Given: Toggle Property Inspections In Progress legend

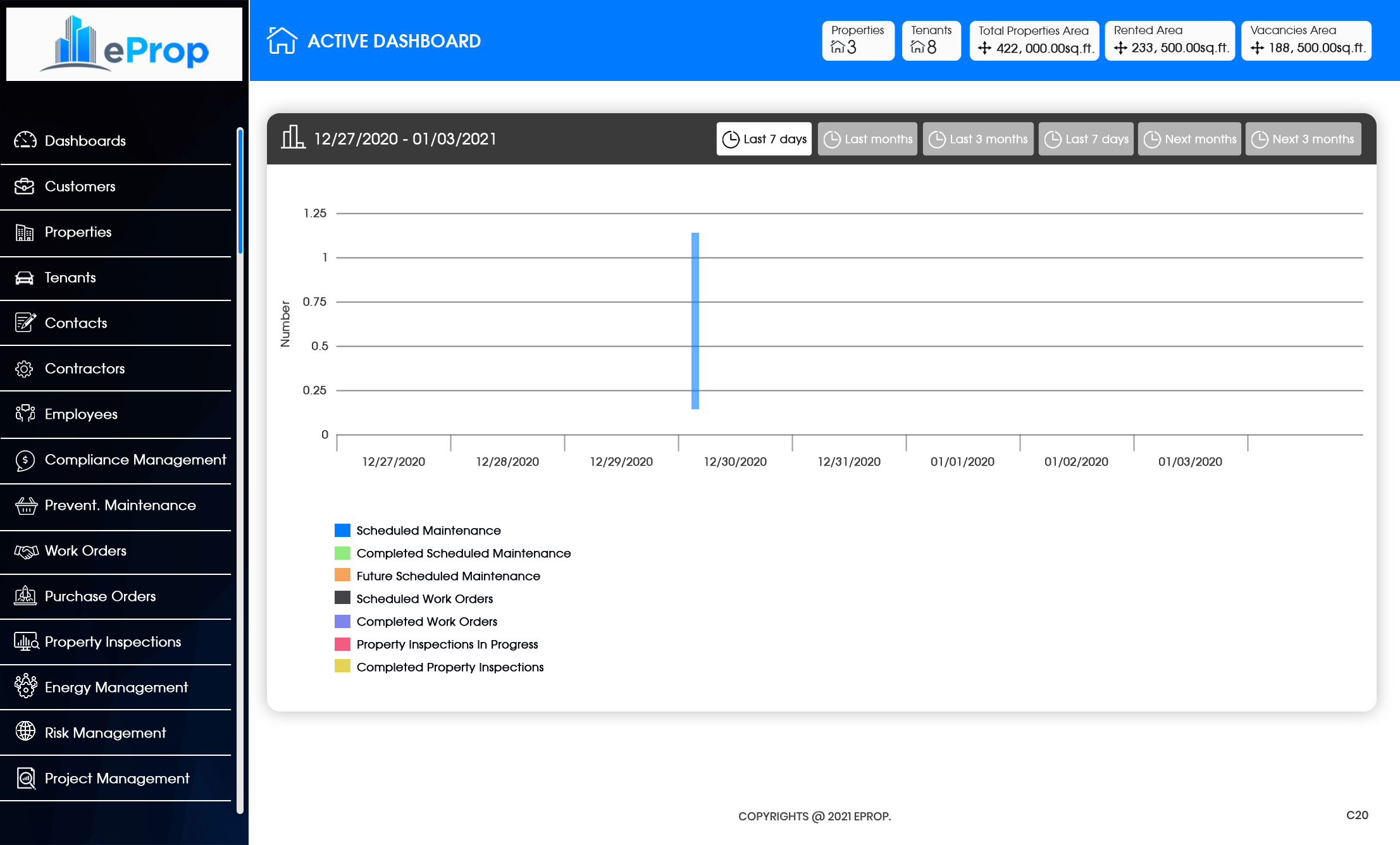Looking at the screenshot, I should [x=447, y=645].
